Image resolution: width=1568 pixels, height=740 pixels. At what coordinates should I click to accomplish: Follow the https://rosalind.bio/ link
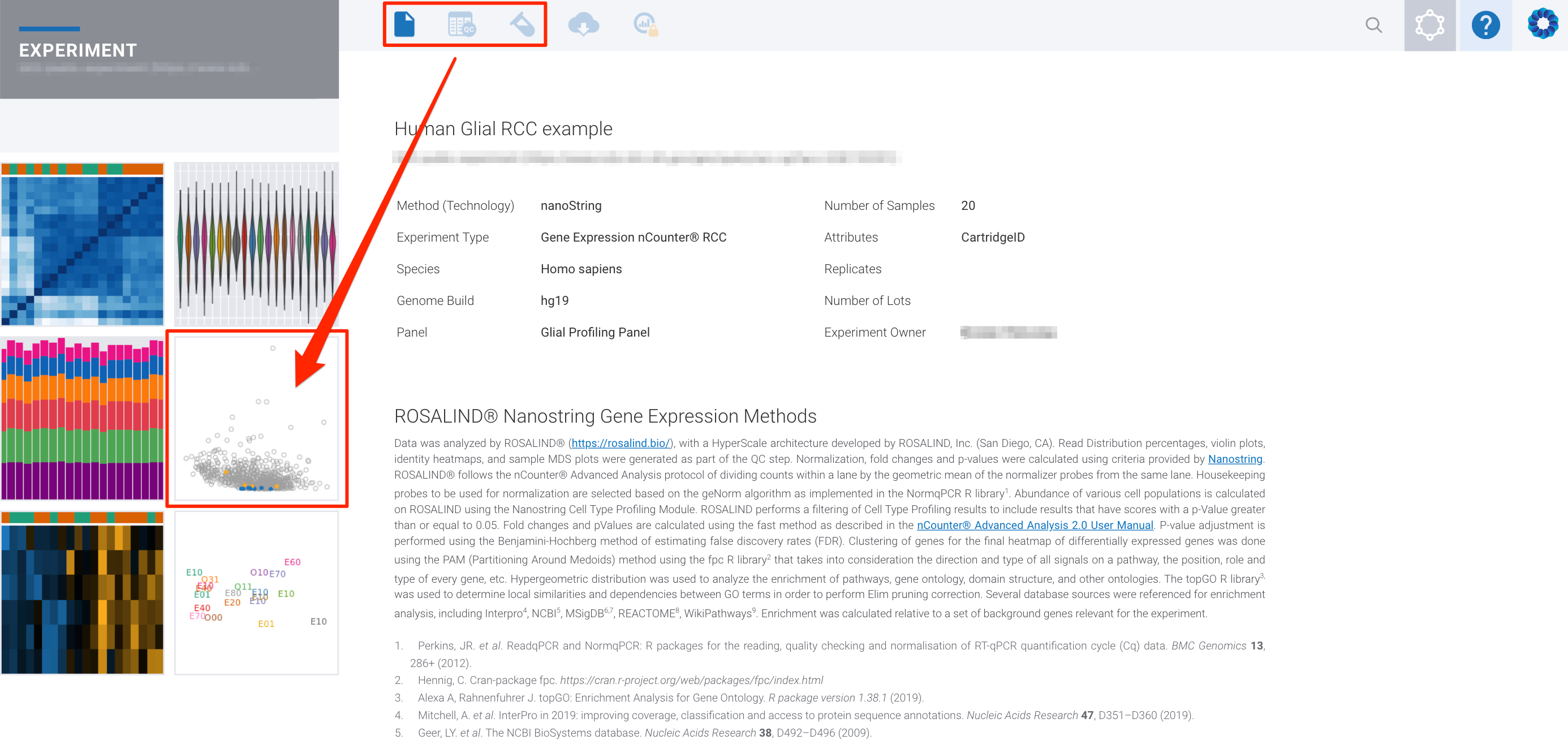(x=621, y=443)
